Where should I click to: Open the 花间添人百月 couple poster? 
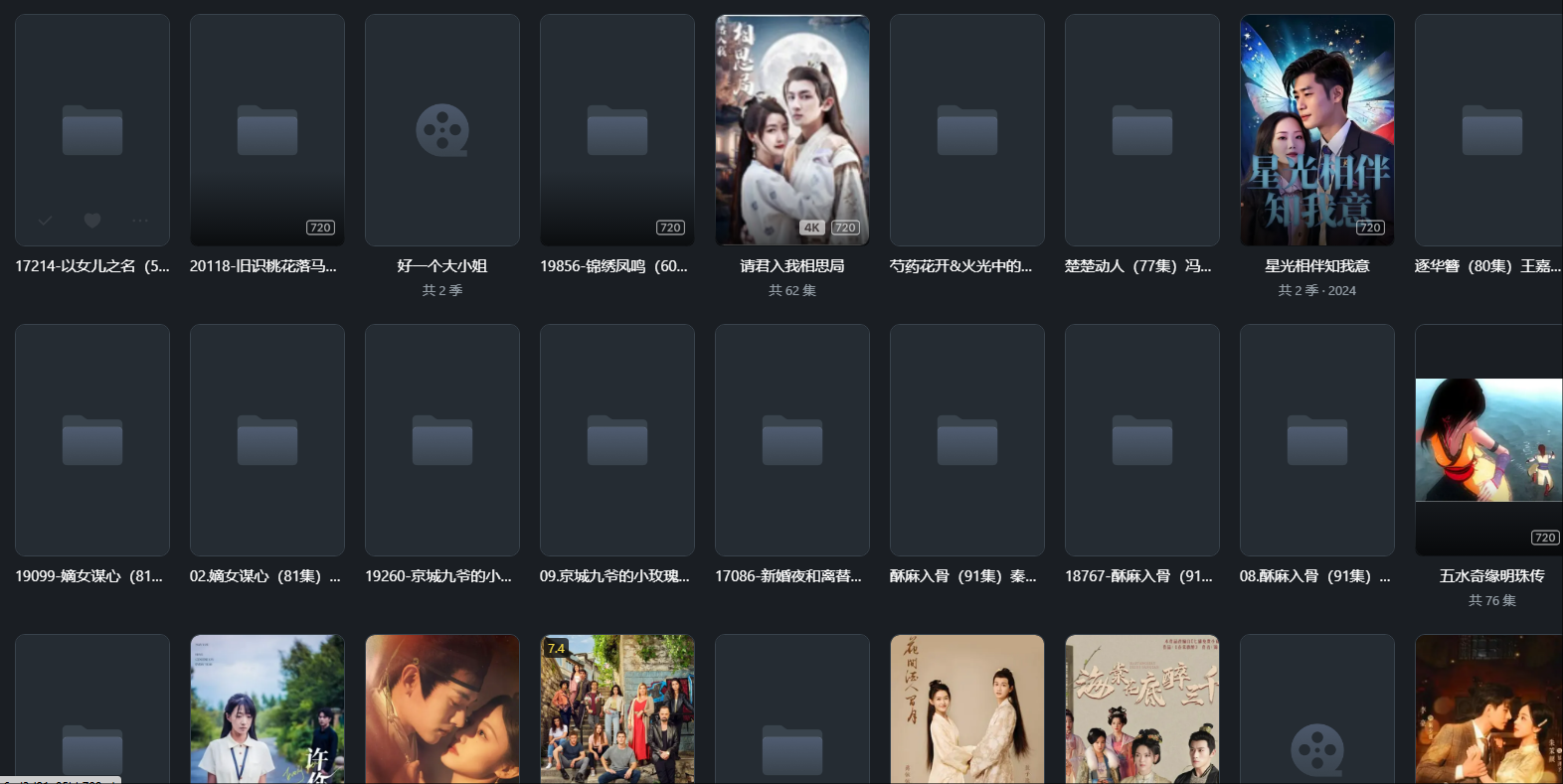point(967,709)
